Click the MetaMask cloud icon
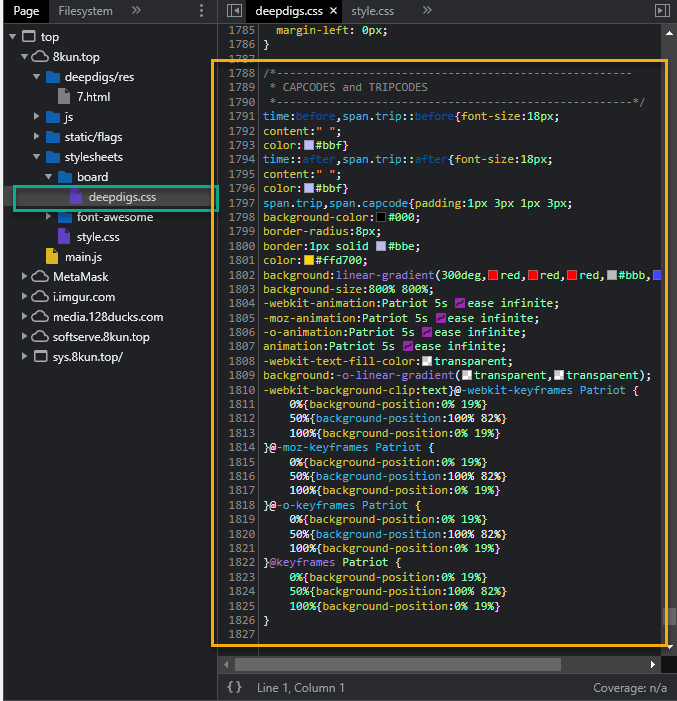Screen dimensions: 677x701 click(x=40, y=277)
